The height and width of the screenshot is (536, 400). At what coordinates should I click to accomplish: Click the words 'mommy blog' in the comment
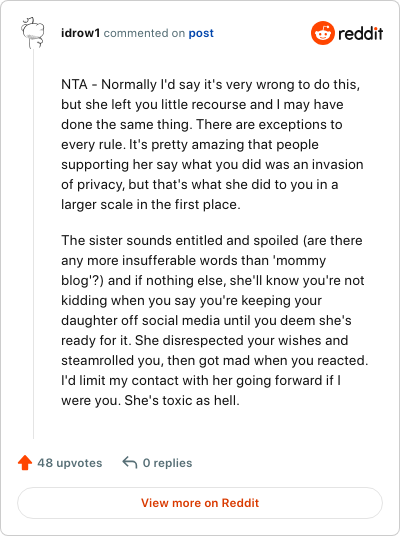[x=194, y=270]
